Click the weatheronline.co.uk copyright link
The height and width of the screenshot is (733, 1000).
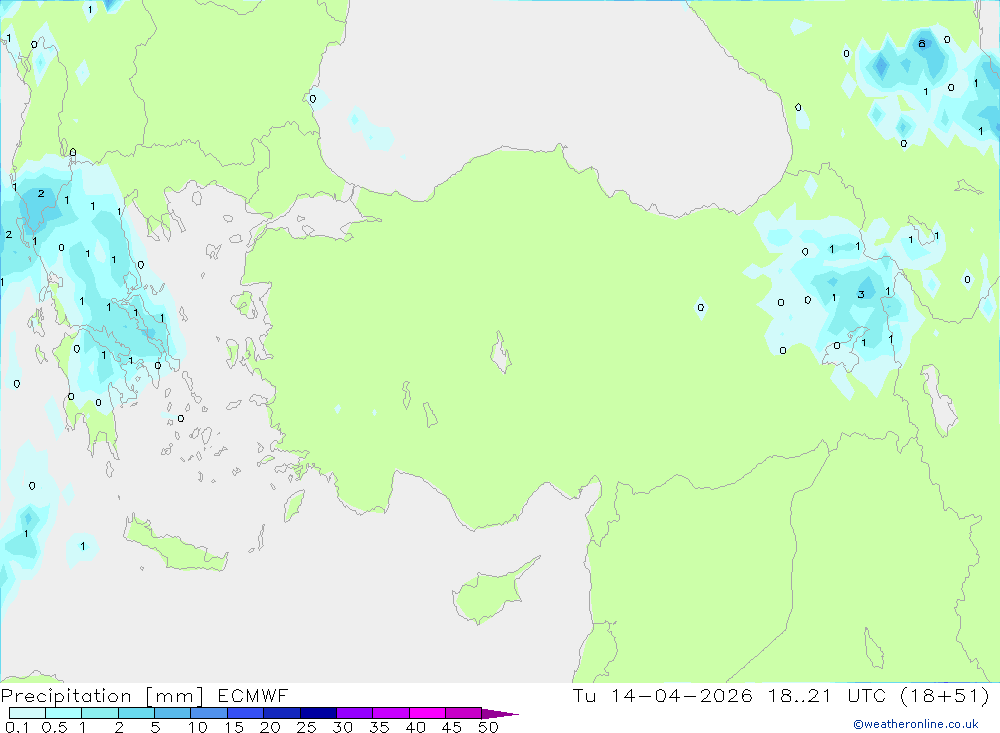click(915, 724)
